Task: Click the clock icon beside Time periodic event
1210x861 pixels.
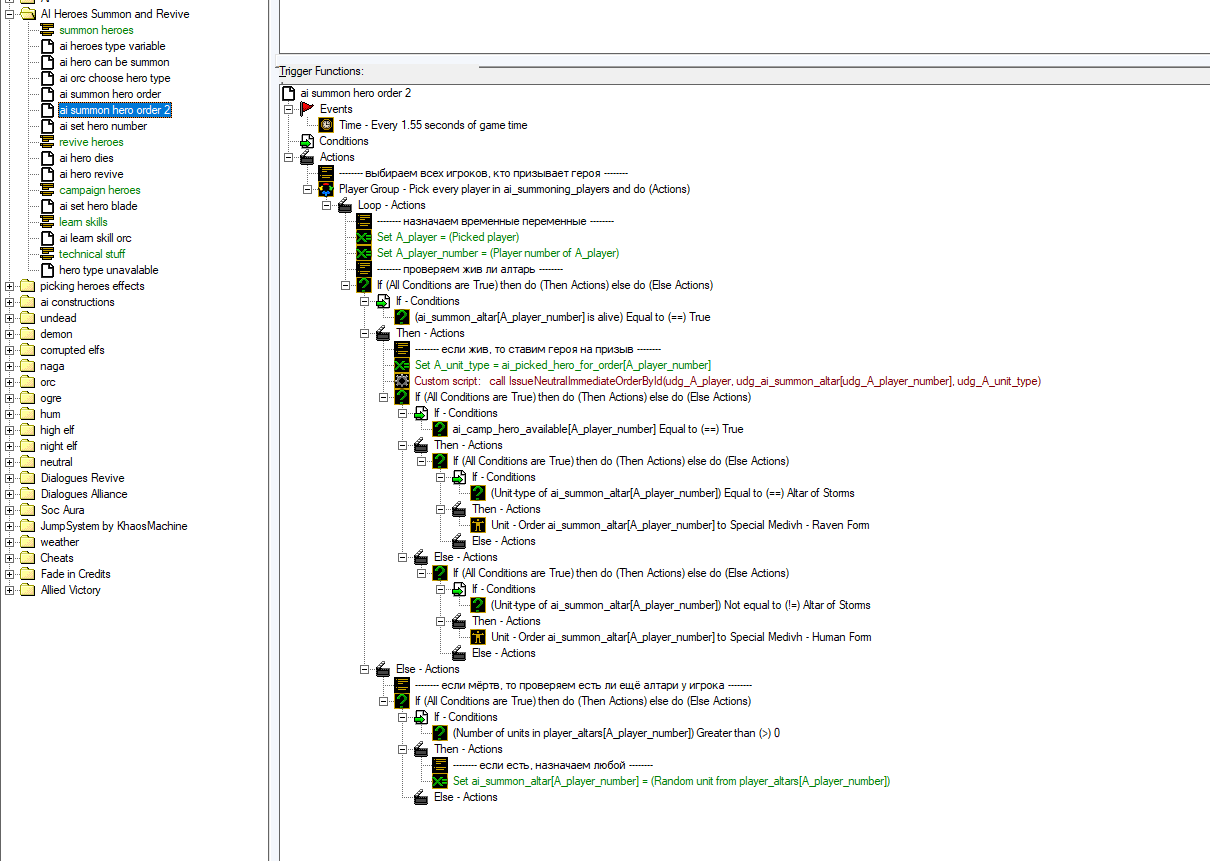Action: [326, 125]
